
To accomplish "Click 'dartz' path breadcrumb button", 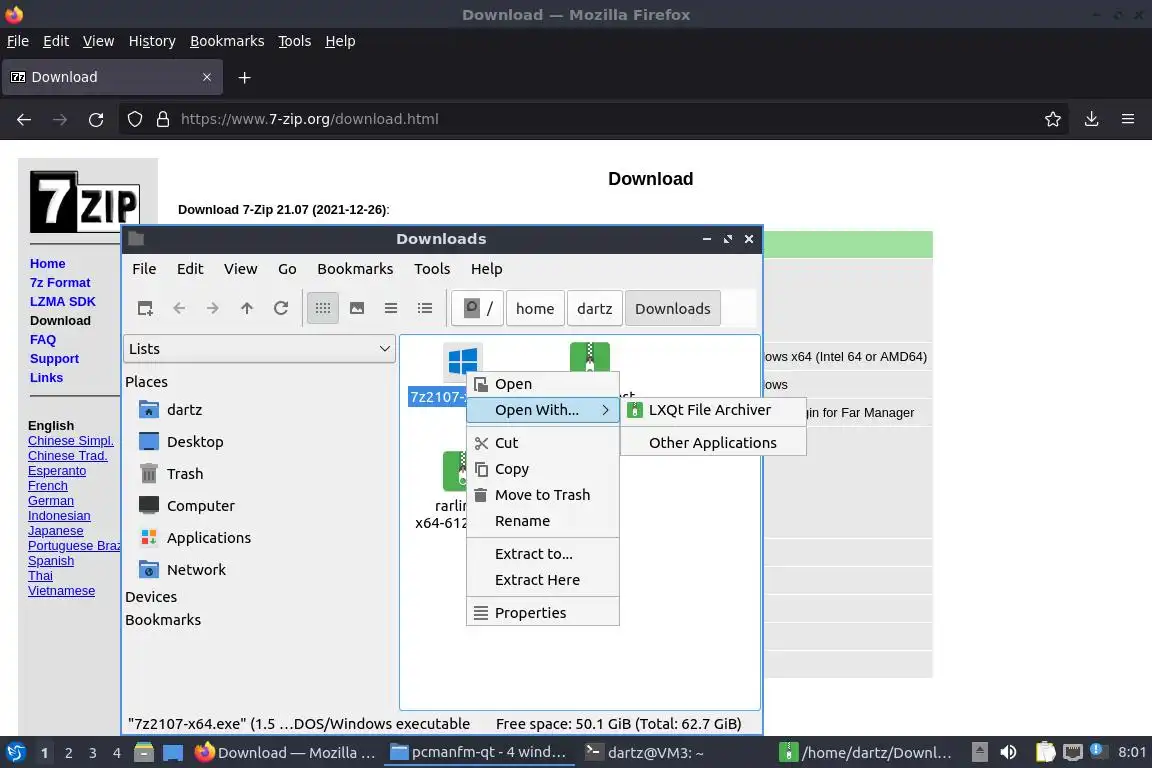I will point(594,309).
